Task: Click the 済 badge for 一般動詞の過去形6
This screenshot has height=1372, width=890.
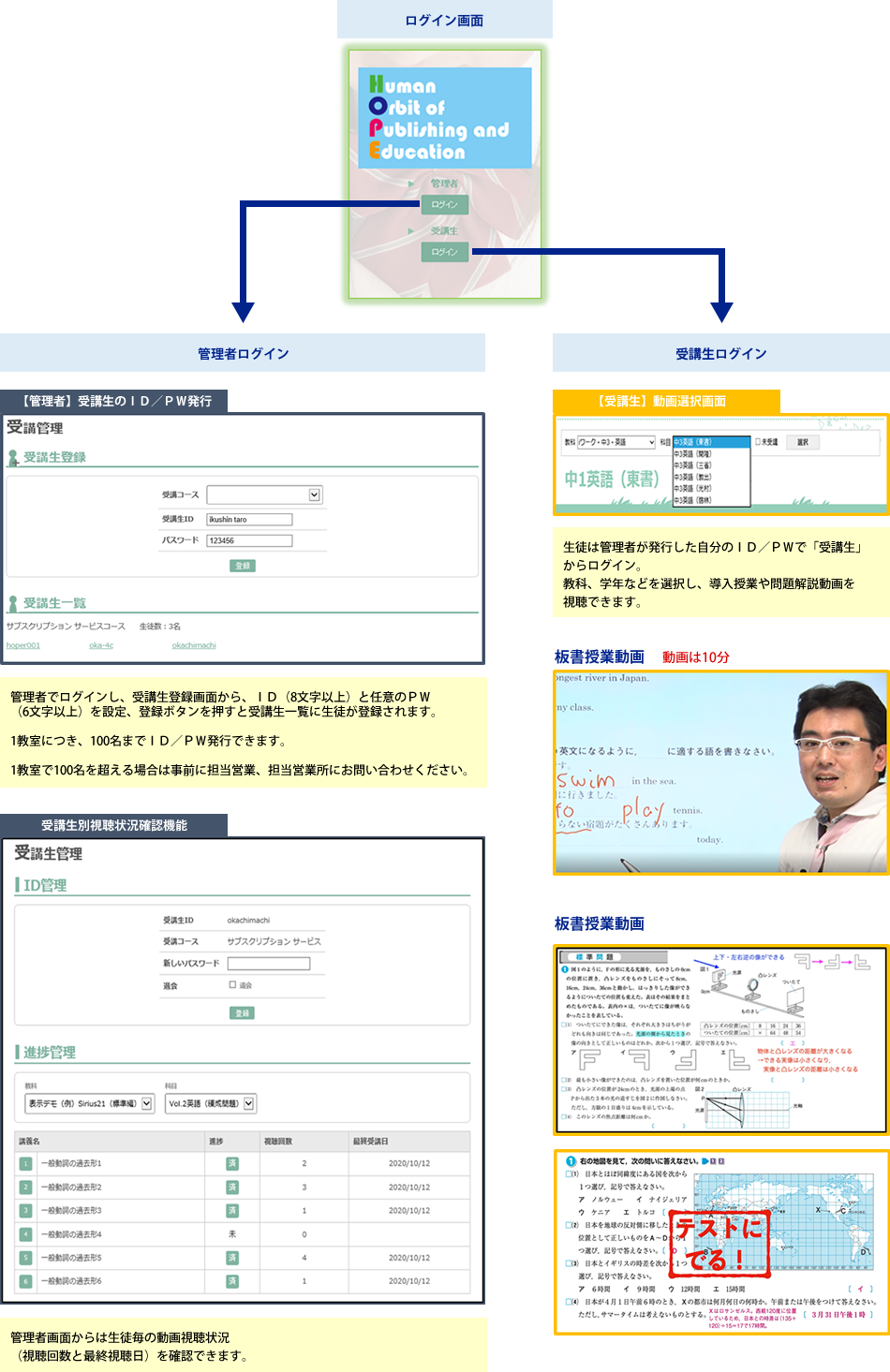Action: point(232,1281)
